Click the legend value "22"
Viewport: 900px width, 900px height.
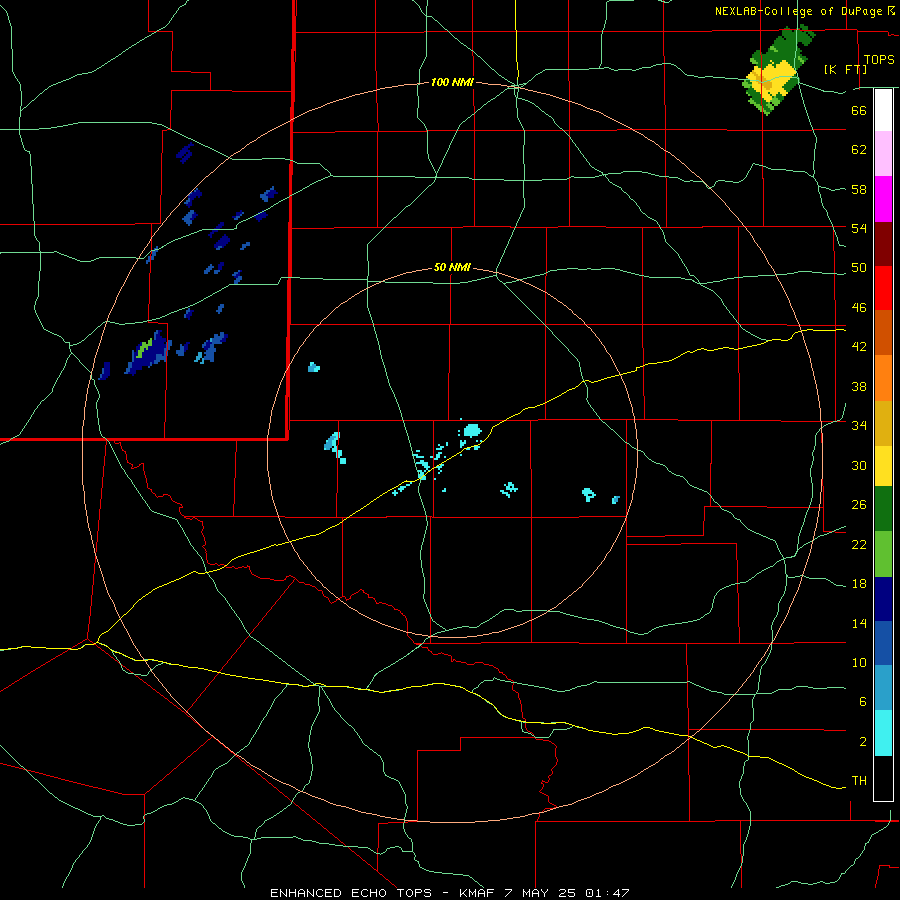pos(859,544)
